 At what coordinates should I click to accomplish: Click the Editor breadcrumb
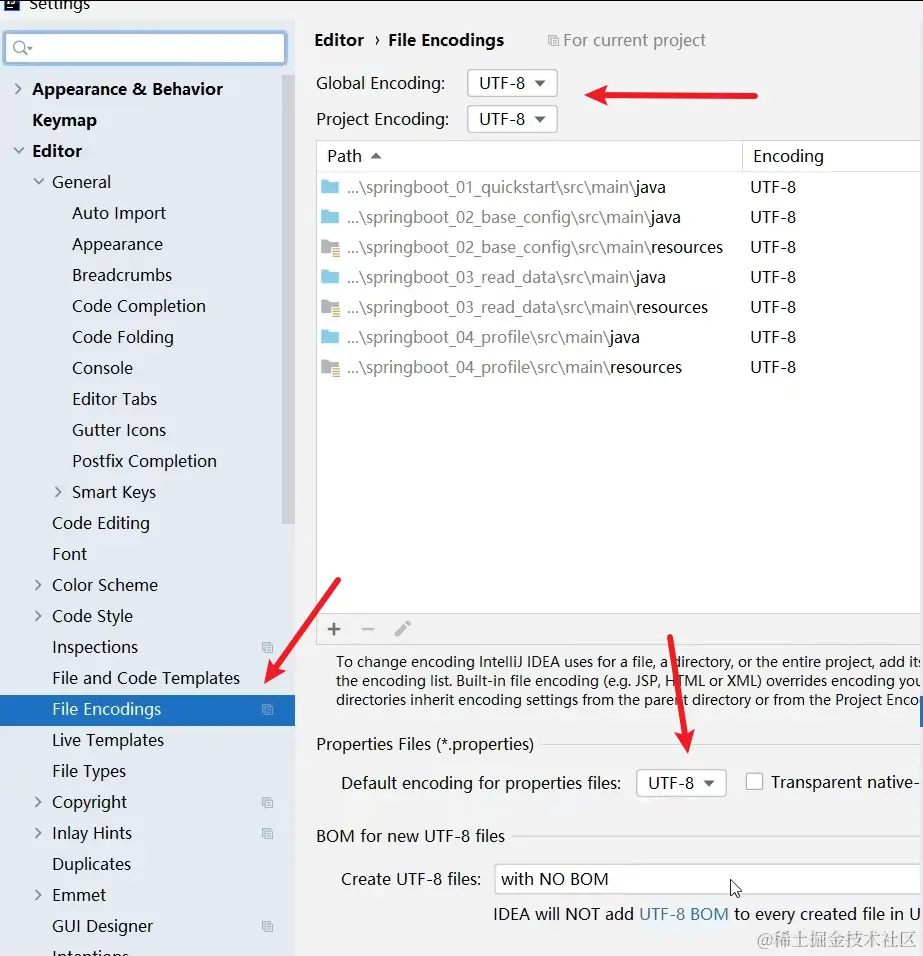(339, 40)
